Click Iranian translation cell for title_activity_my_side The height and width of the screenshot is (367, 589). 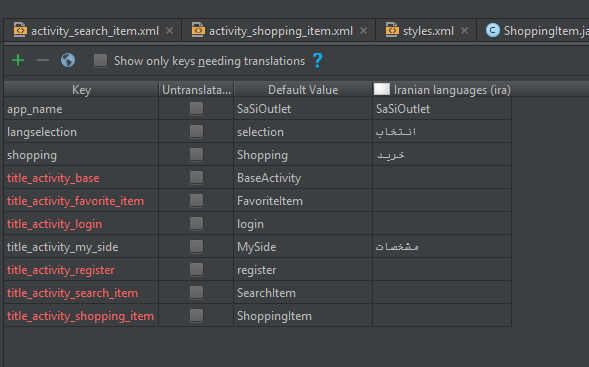click(442, 247)
